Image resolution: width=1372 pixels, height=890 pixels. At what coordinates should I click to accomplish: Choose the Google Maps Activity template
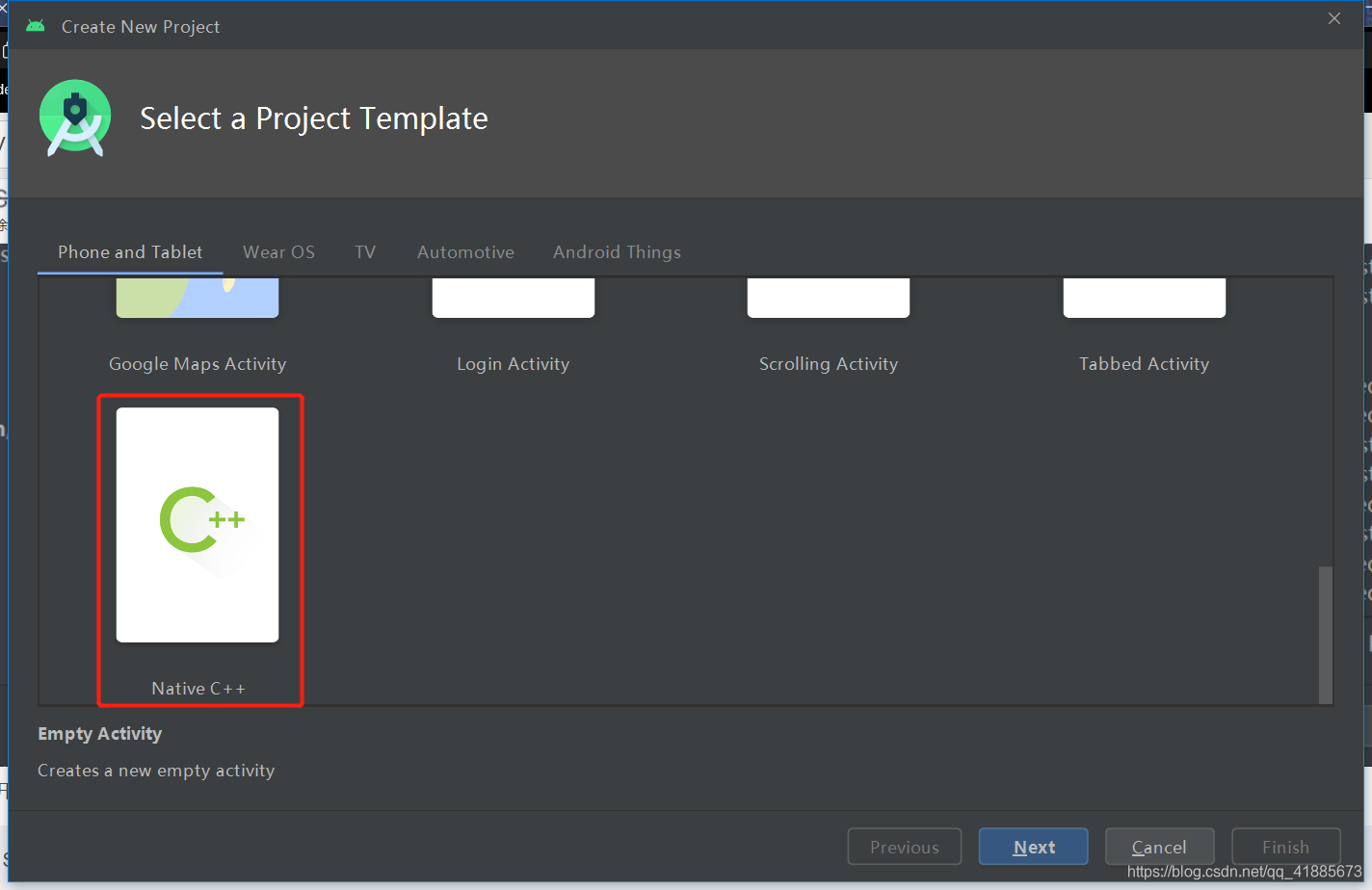(x=198, y=298)
